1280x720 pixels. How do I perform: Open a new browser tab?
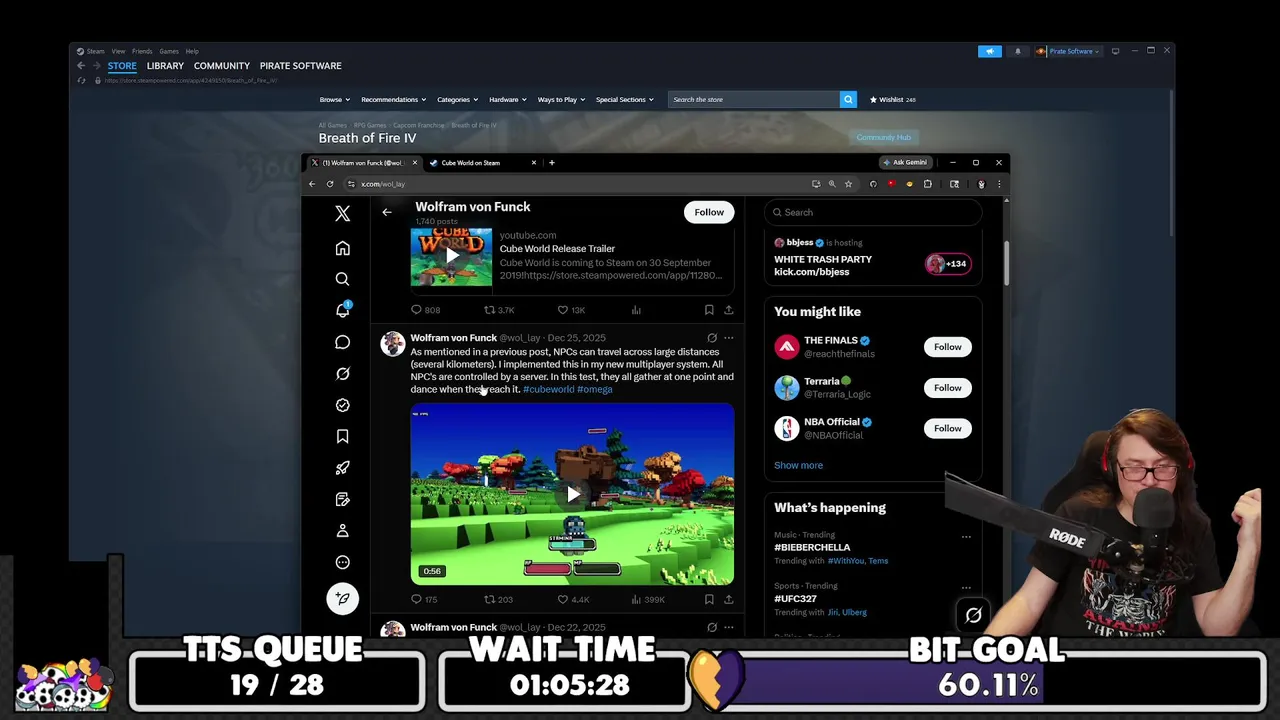pyautogui.click(x=552, y=162)
